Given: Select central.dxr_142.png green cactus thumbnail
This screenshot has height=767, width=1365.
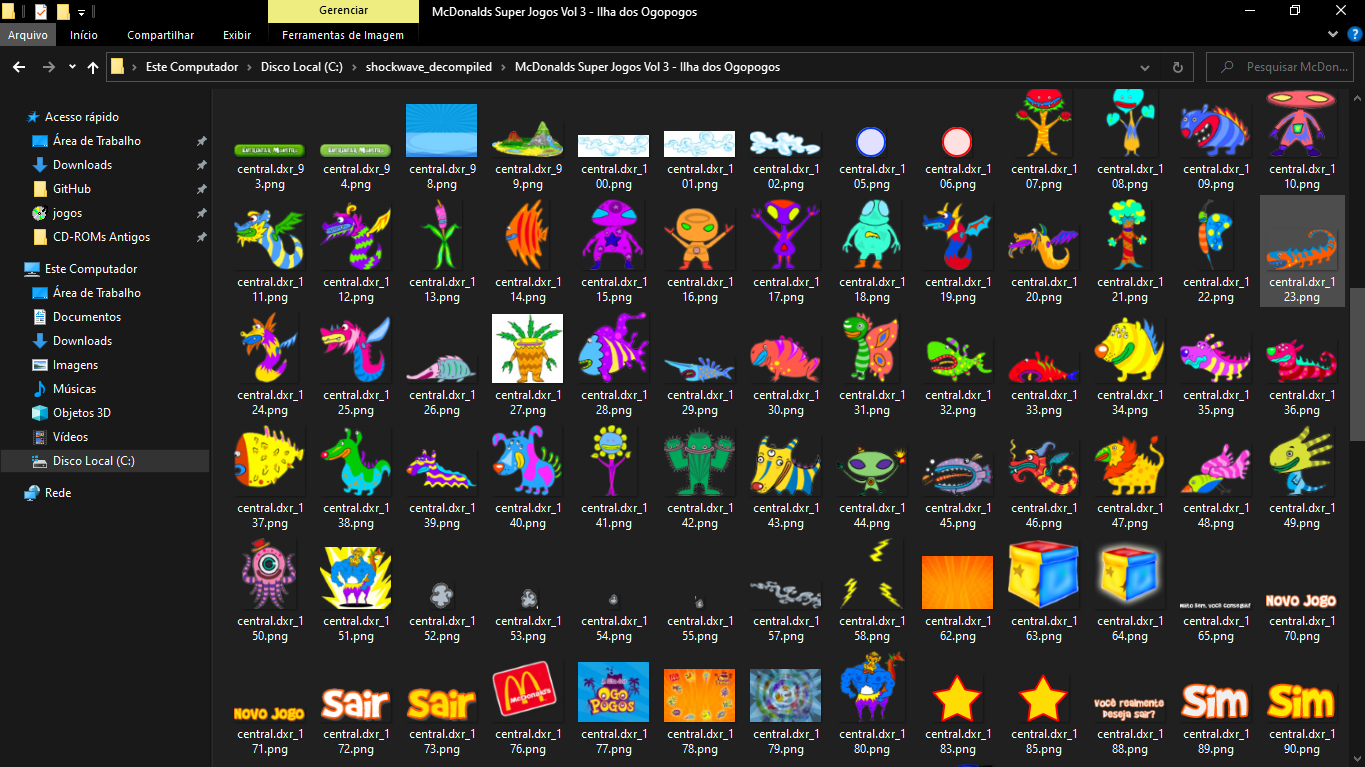Looking at the screenshot, I should click(x=700, y=462).
